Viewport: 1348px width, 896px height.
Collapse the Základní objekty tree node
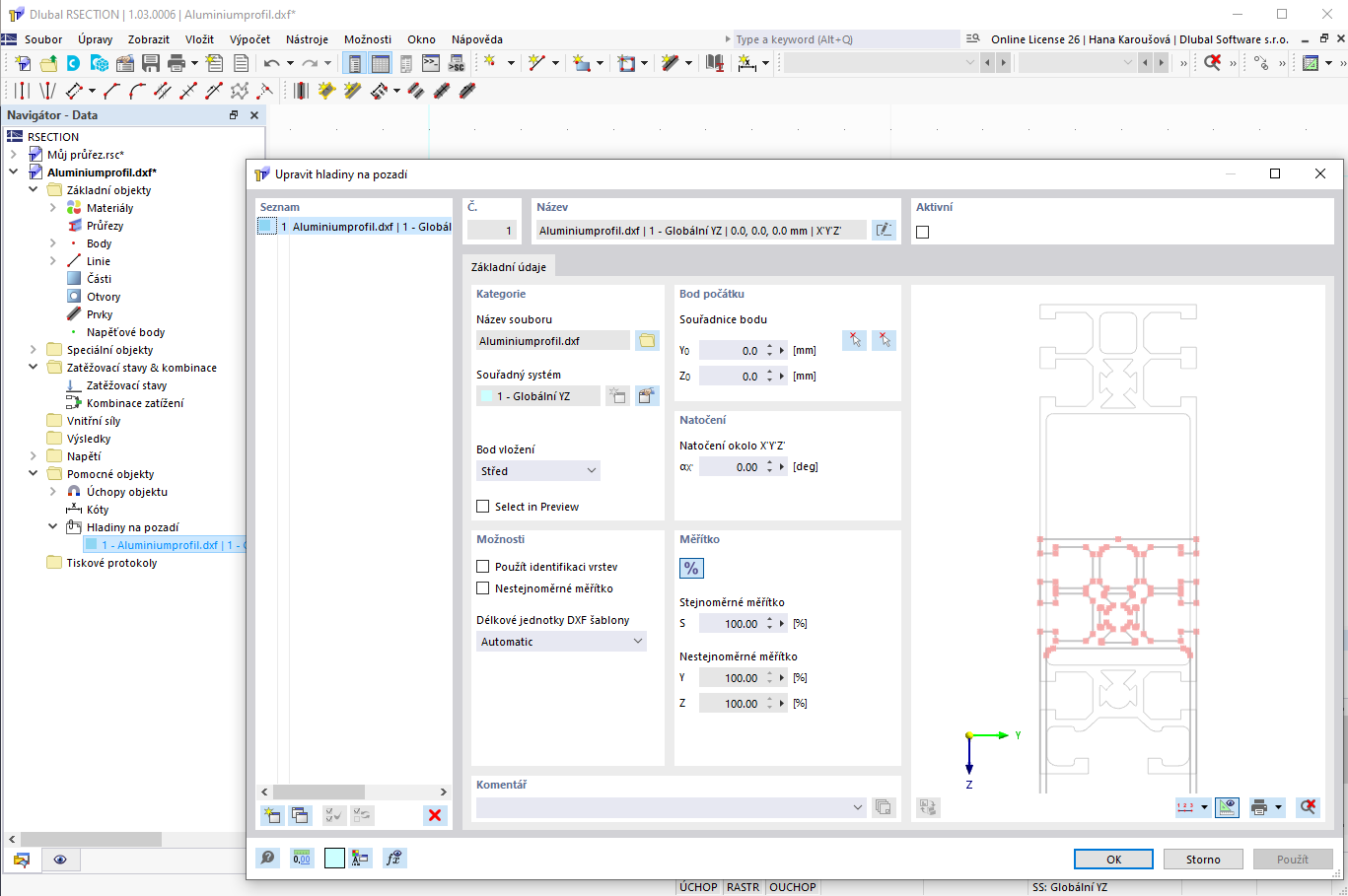point(33,190)
